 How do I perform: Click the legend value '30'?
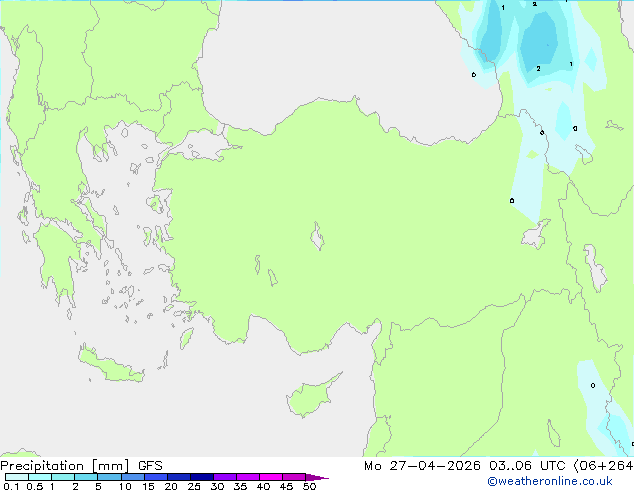click(x=217, y=486)
